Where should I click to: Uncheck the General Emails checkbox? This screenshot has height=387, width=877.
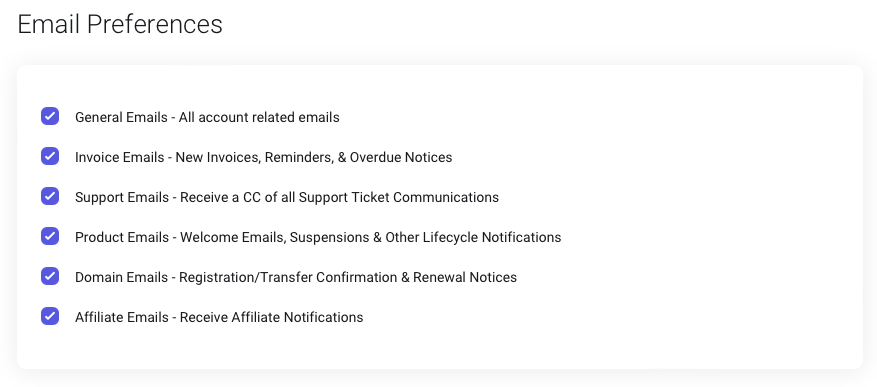pos(50,116)
